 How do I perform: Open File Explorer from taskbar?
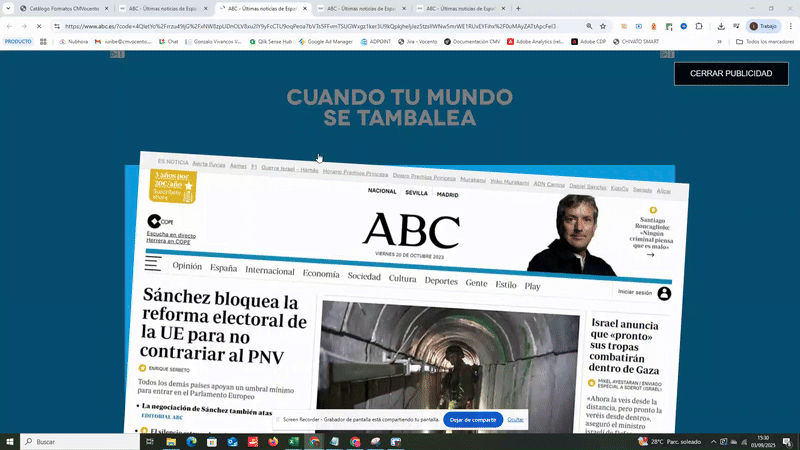171,442
